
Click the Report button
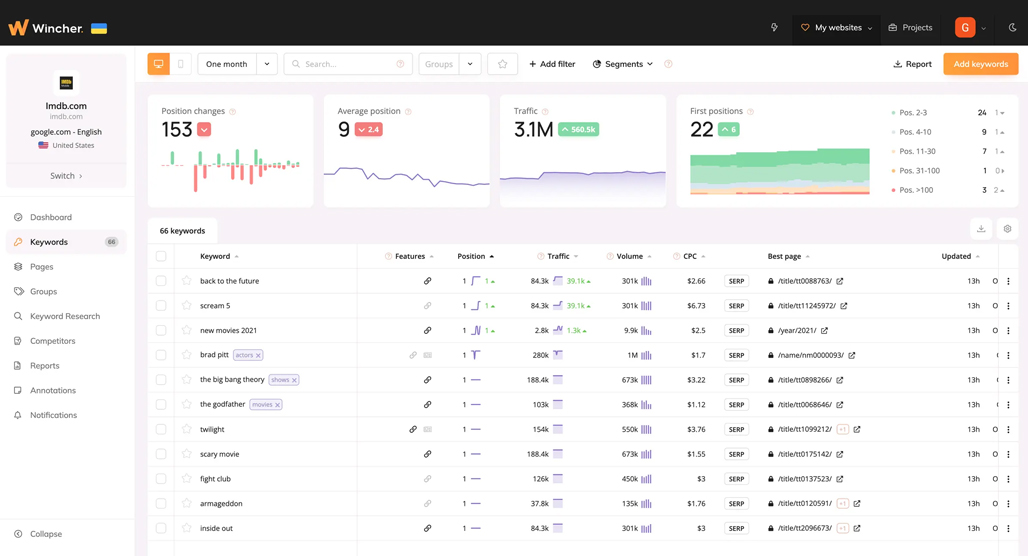pyautogui.click(x=912, y=64)
